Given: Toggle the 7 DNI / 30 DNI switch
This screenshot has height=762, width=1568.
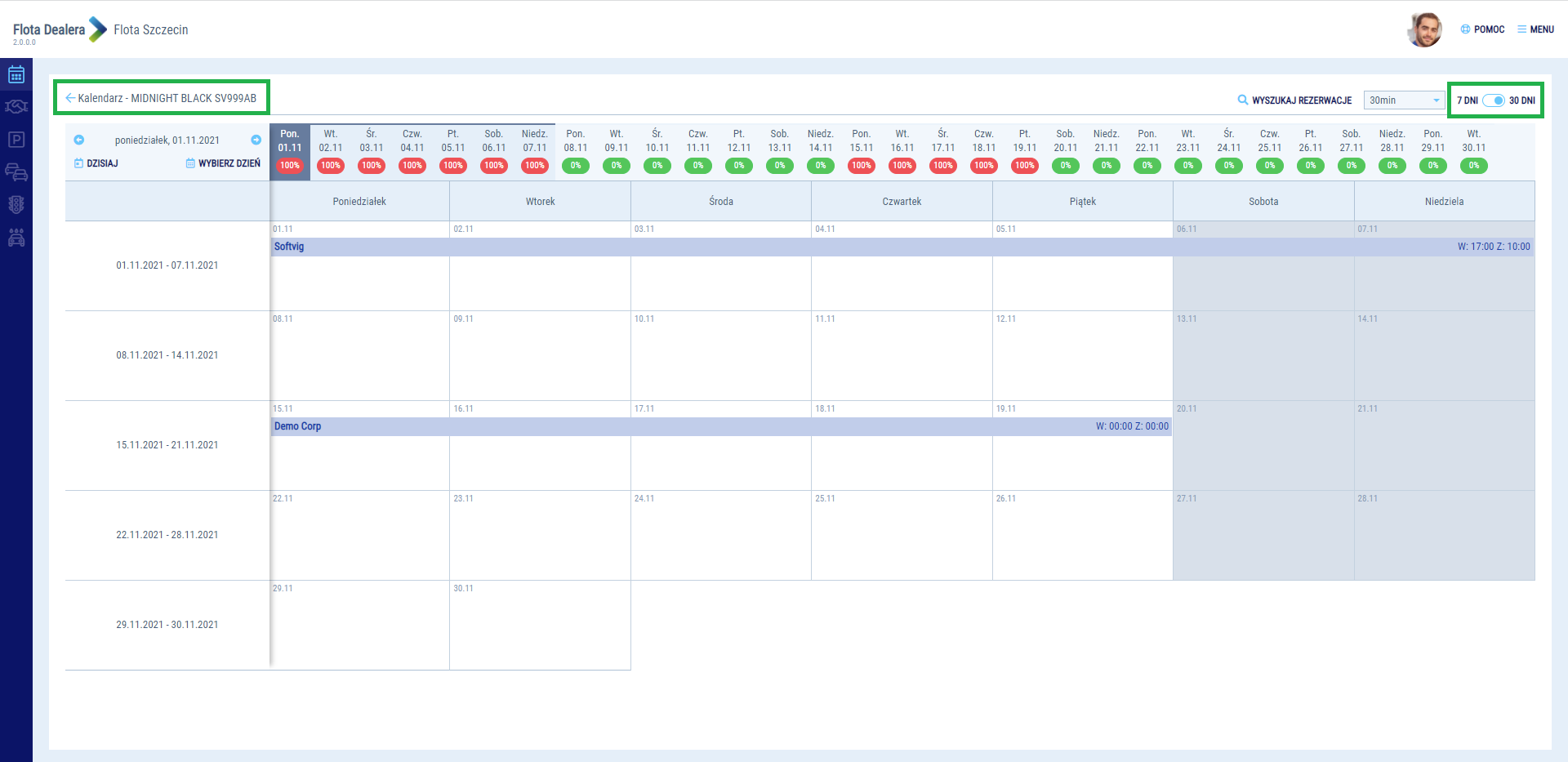Looking at the screenshot, I should [x=1493, y=100].
